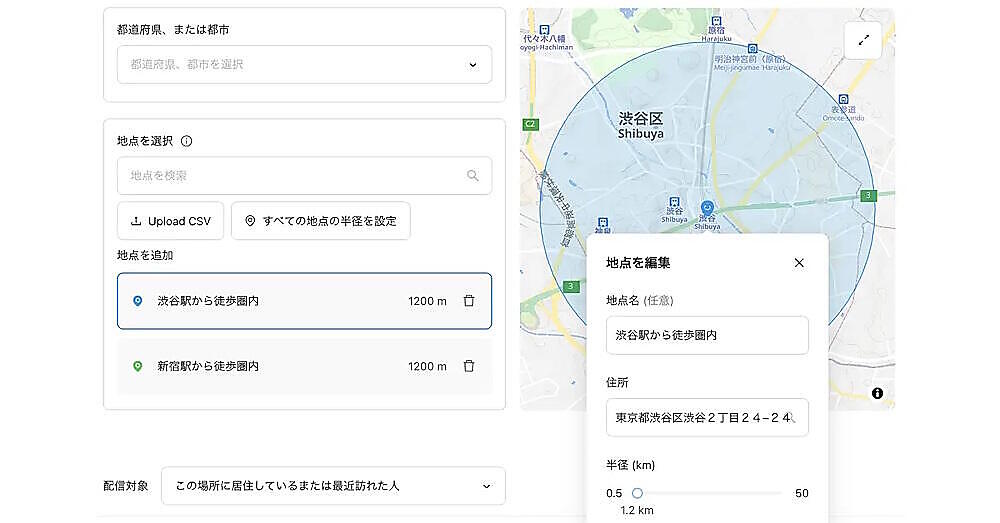
Task: Click the blue Shibuya station map marker
Action: pos(707,206)
